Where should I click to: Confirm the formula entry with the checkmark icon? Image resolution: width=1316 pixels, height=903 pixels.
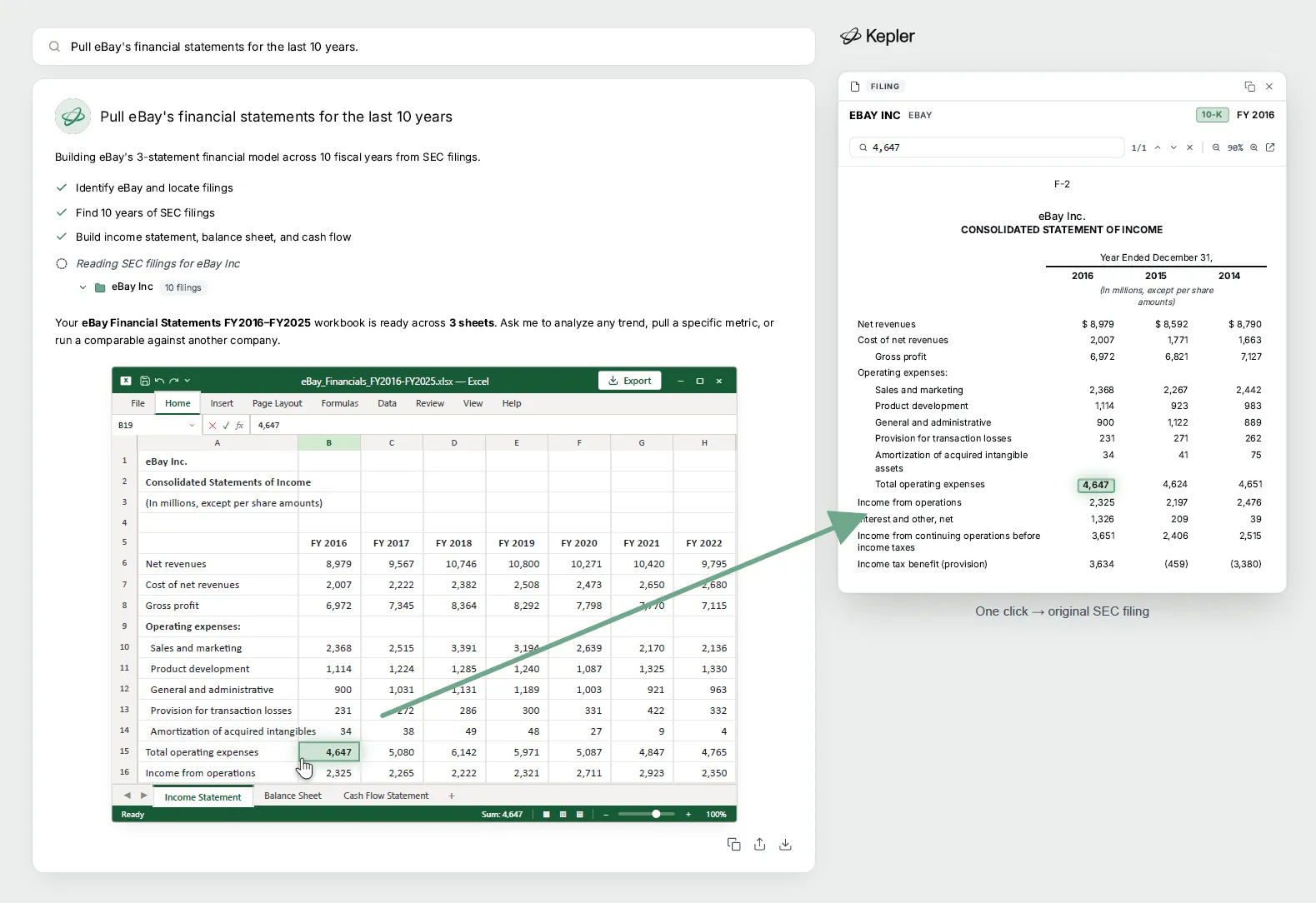(x=226, y=425)
